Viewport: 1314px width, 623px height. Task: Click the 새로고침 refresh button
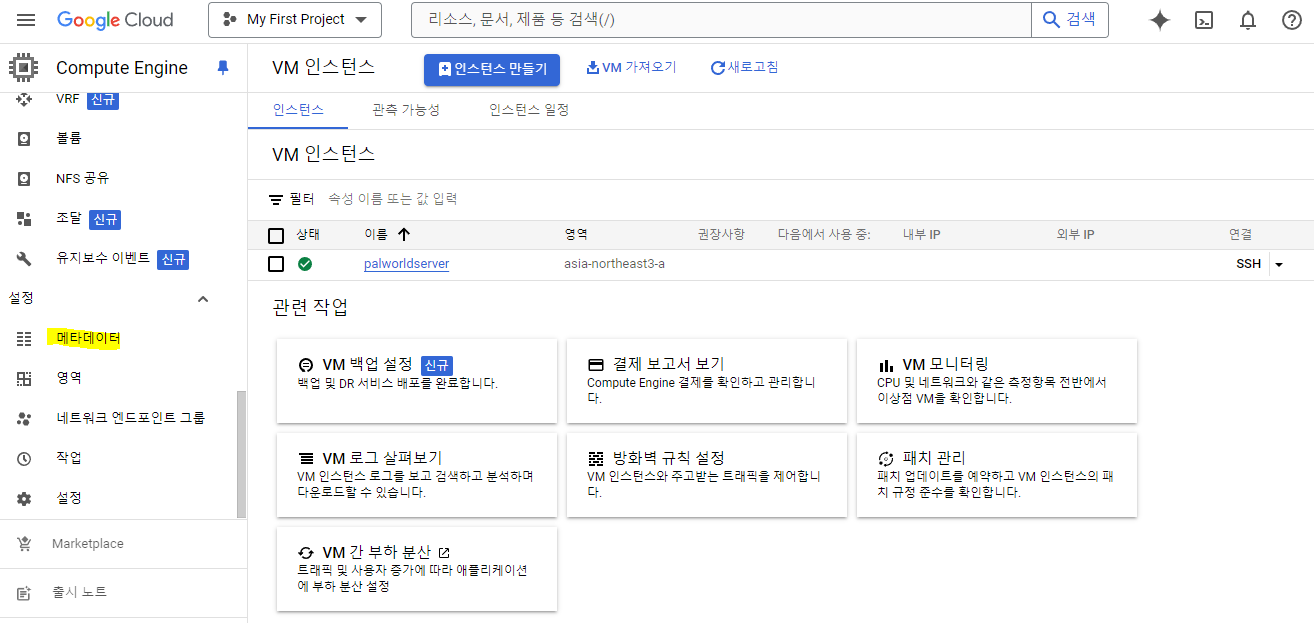[744, 68]
